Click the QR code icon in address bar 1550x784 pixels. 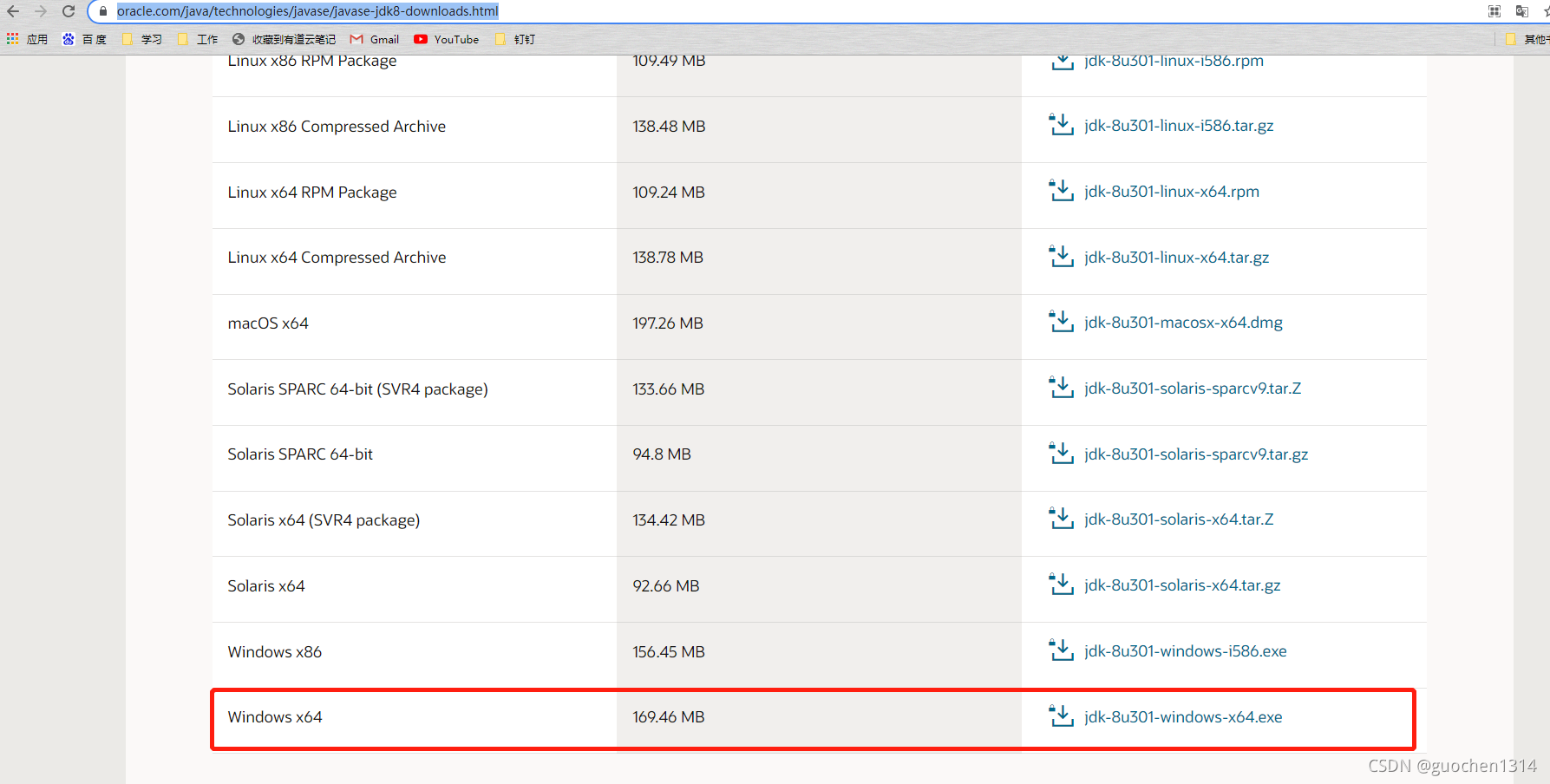pyautogui.click(x=1494, y=11)
